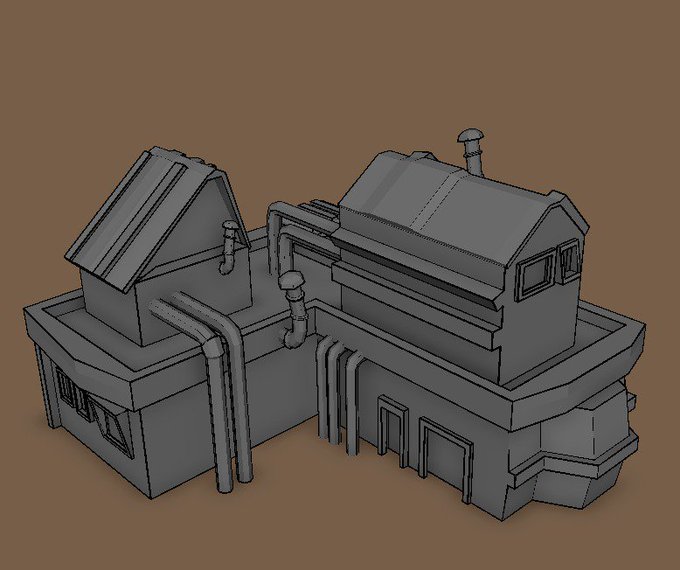Viewport: 680px width, 570px height.
Task: Select the large window on the right upper building
Action: (x=536, y=274)
